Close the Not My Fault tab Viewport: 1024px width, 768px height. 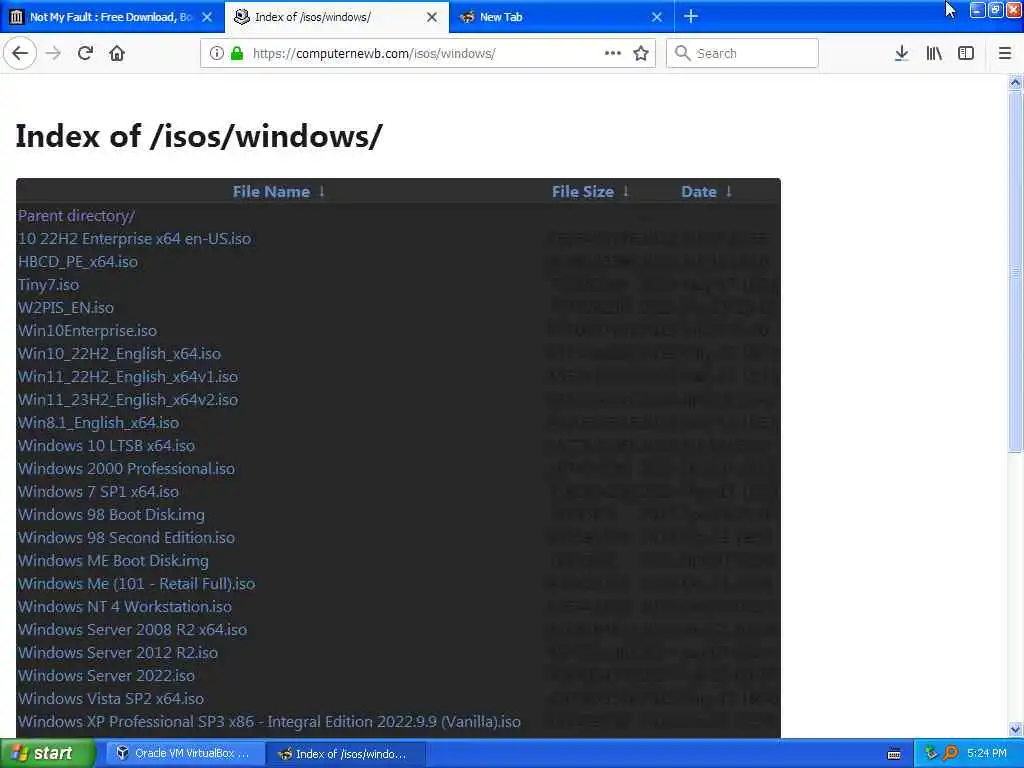[x=207, y=17]
